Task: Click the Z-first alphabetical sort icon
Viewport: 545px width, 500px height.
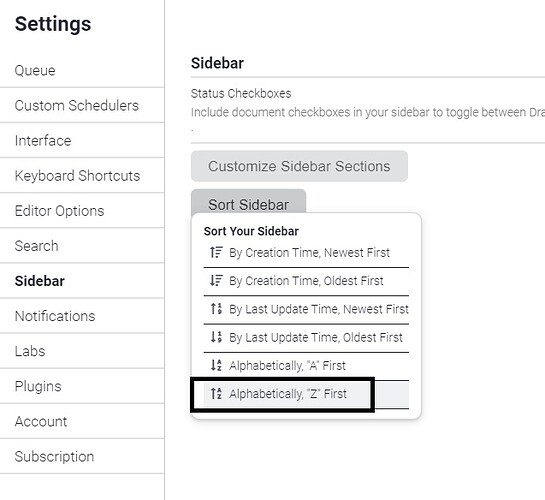Action: click(216, 394)
